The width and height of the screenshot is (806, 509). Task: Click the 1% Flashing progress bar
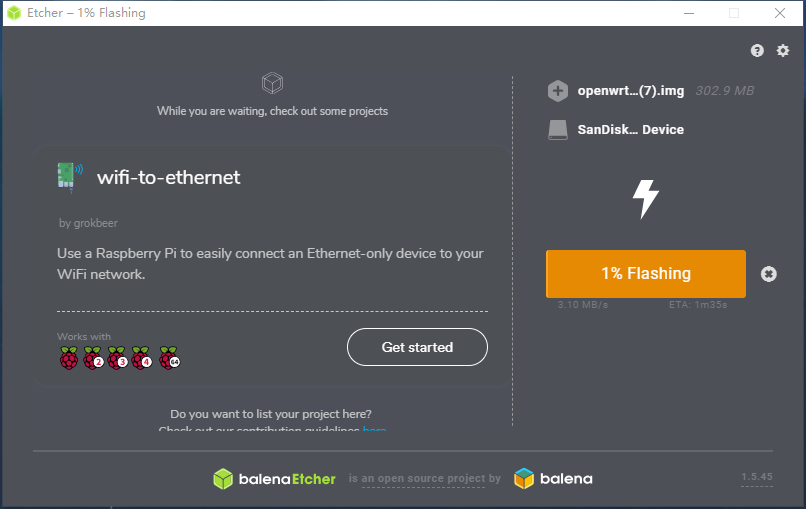click(x=645, y=274)
